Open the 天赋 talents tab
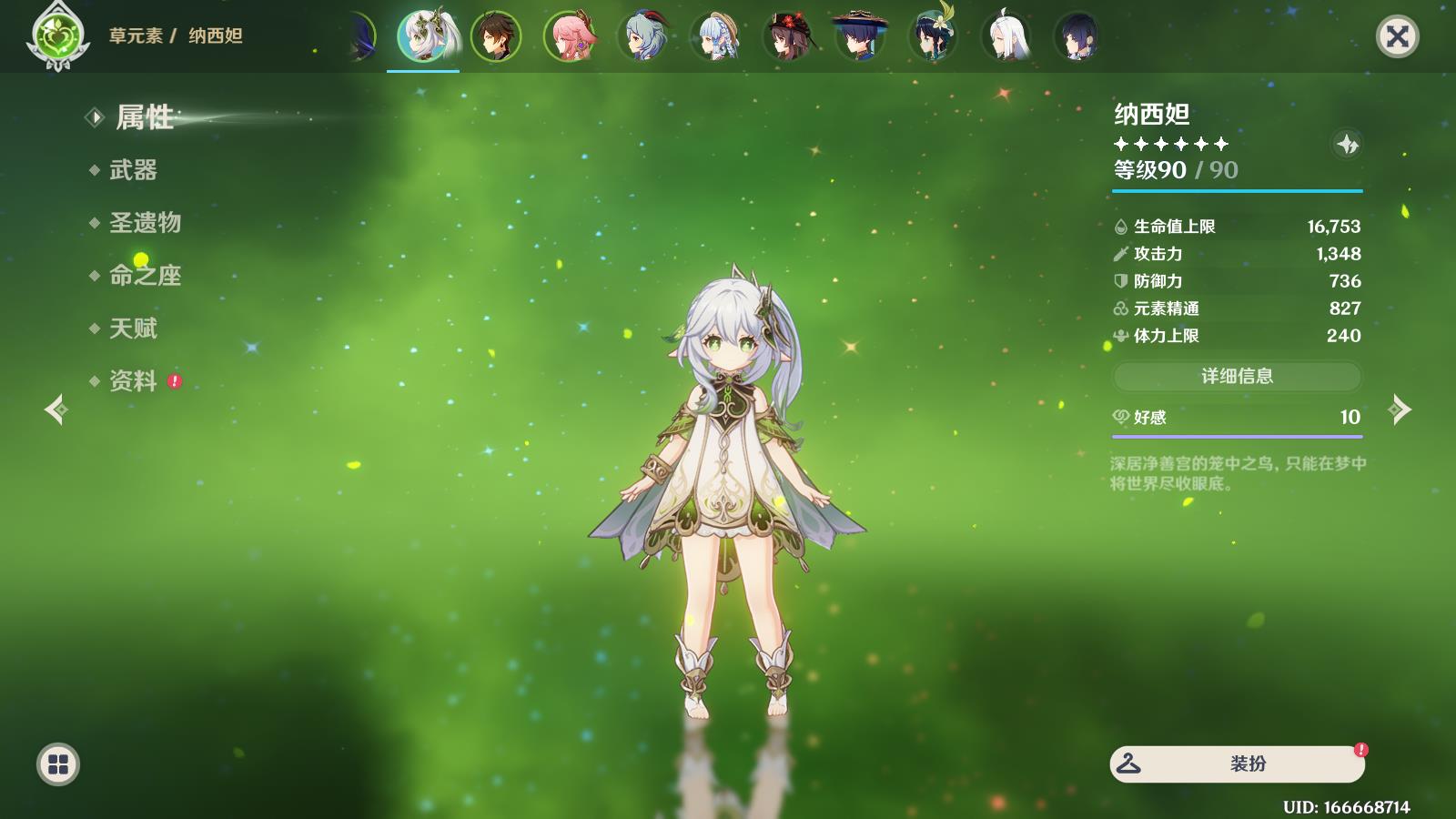Image resolution: width=1456 pixels, height=819 pixels. 133,329
